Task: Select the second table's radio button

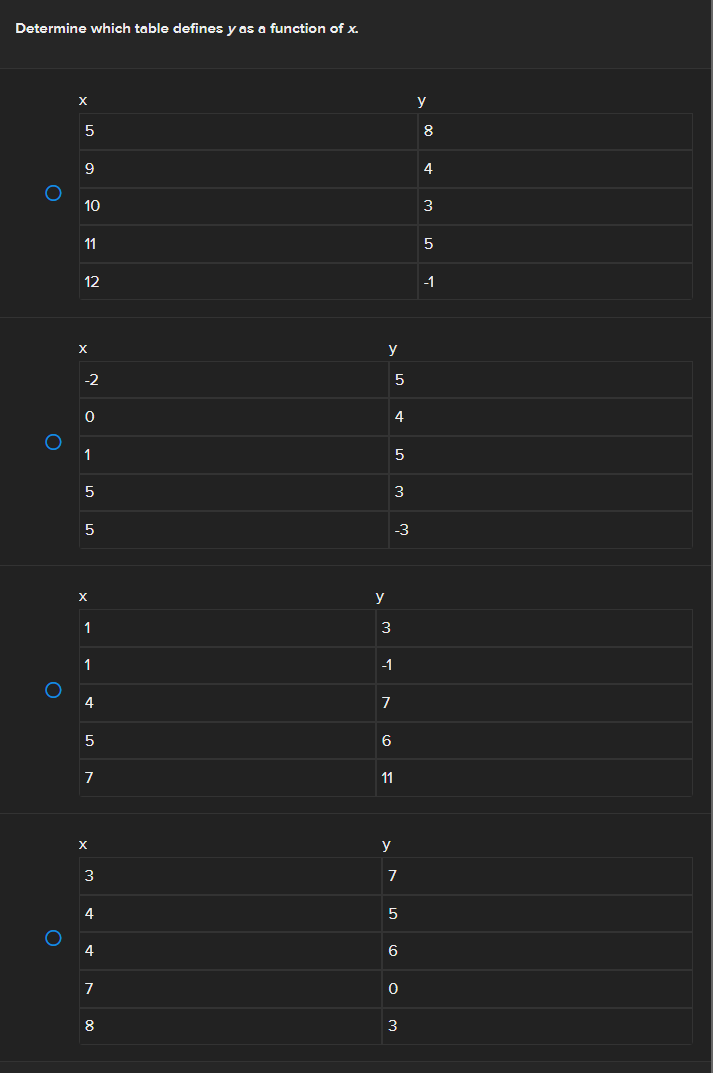Action: [52, 440]
